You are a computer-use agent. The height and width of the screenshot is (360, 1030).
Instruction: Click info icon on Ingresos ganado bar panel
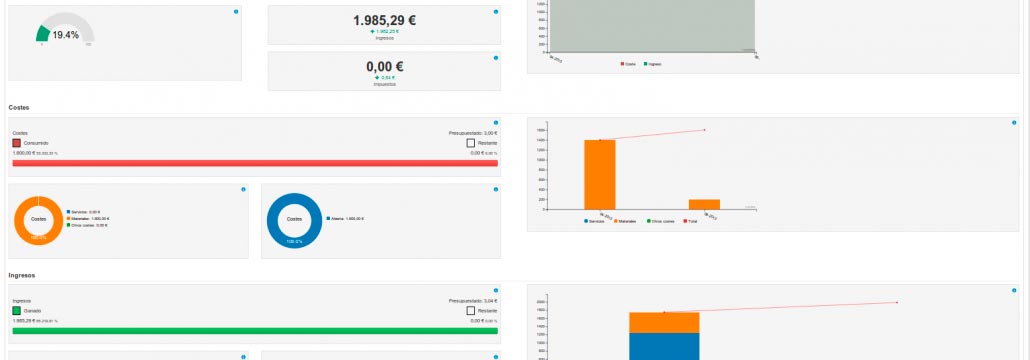coord(495,290)
